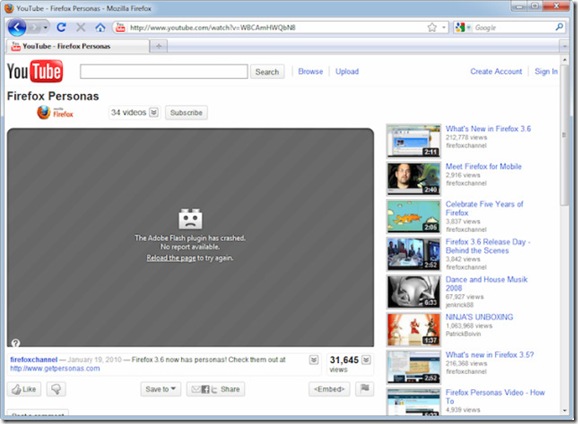This screenshot has width=578, height=424.
Task: Open NINJA'S UNBOXING title link
Action: coord(479,317)
